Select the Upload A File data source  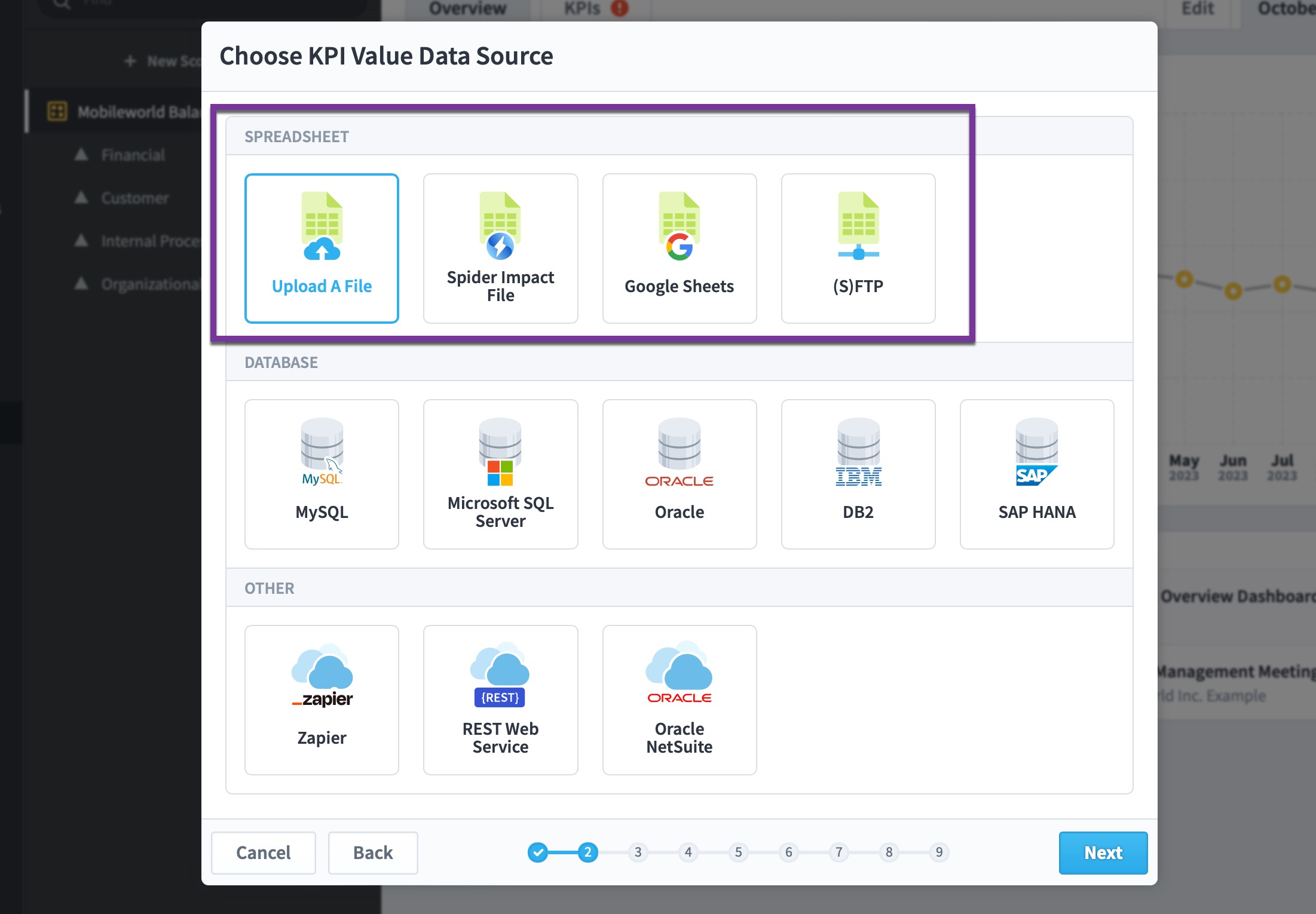click(x=322, y=249)
